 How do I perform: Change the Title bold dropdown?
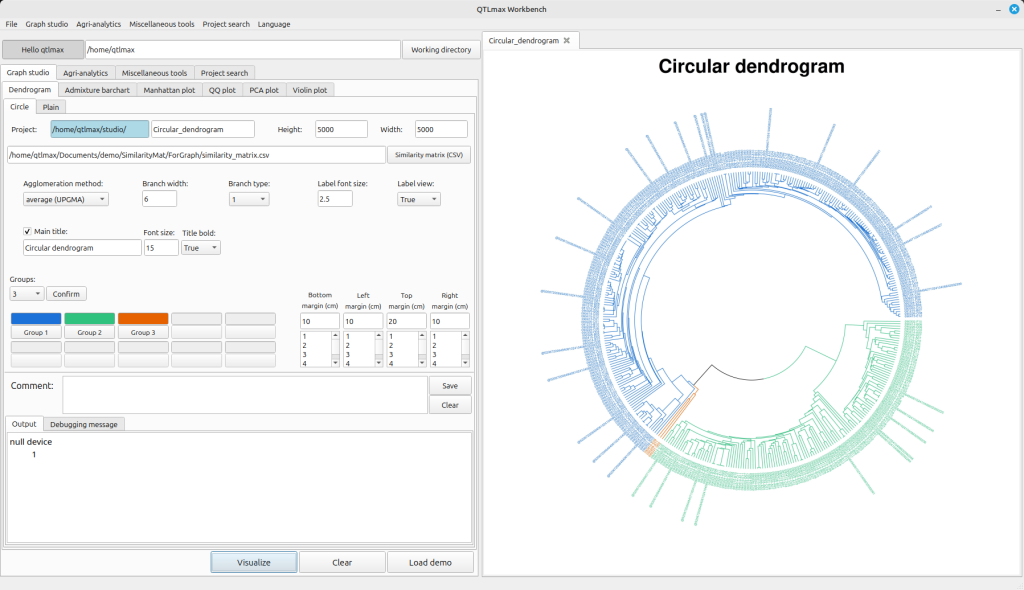pyautogui.click(x=201, y=248)
